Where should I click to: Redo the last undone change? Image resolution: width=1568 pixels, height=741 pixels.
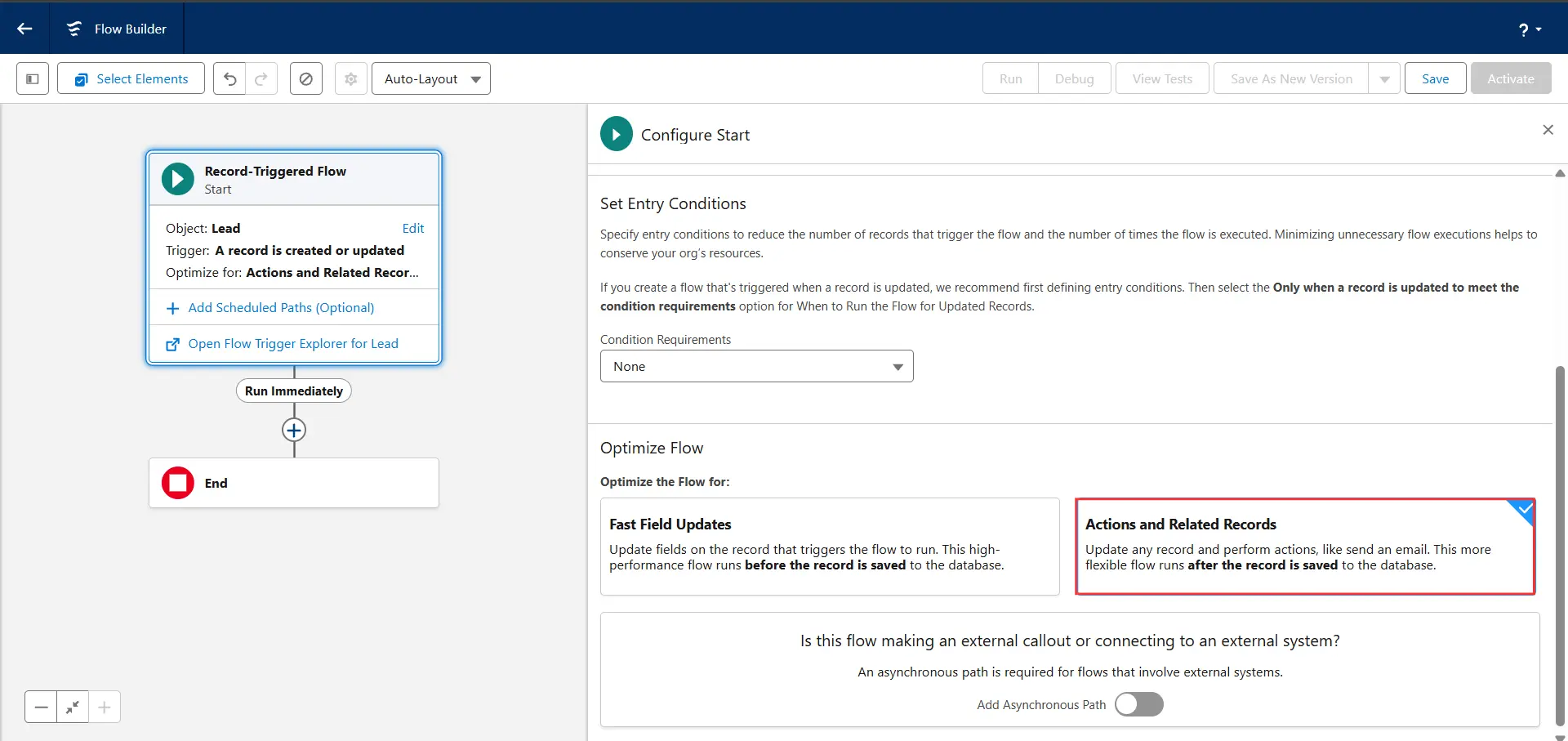(261, 78)
